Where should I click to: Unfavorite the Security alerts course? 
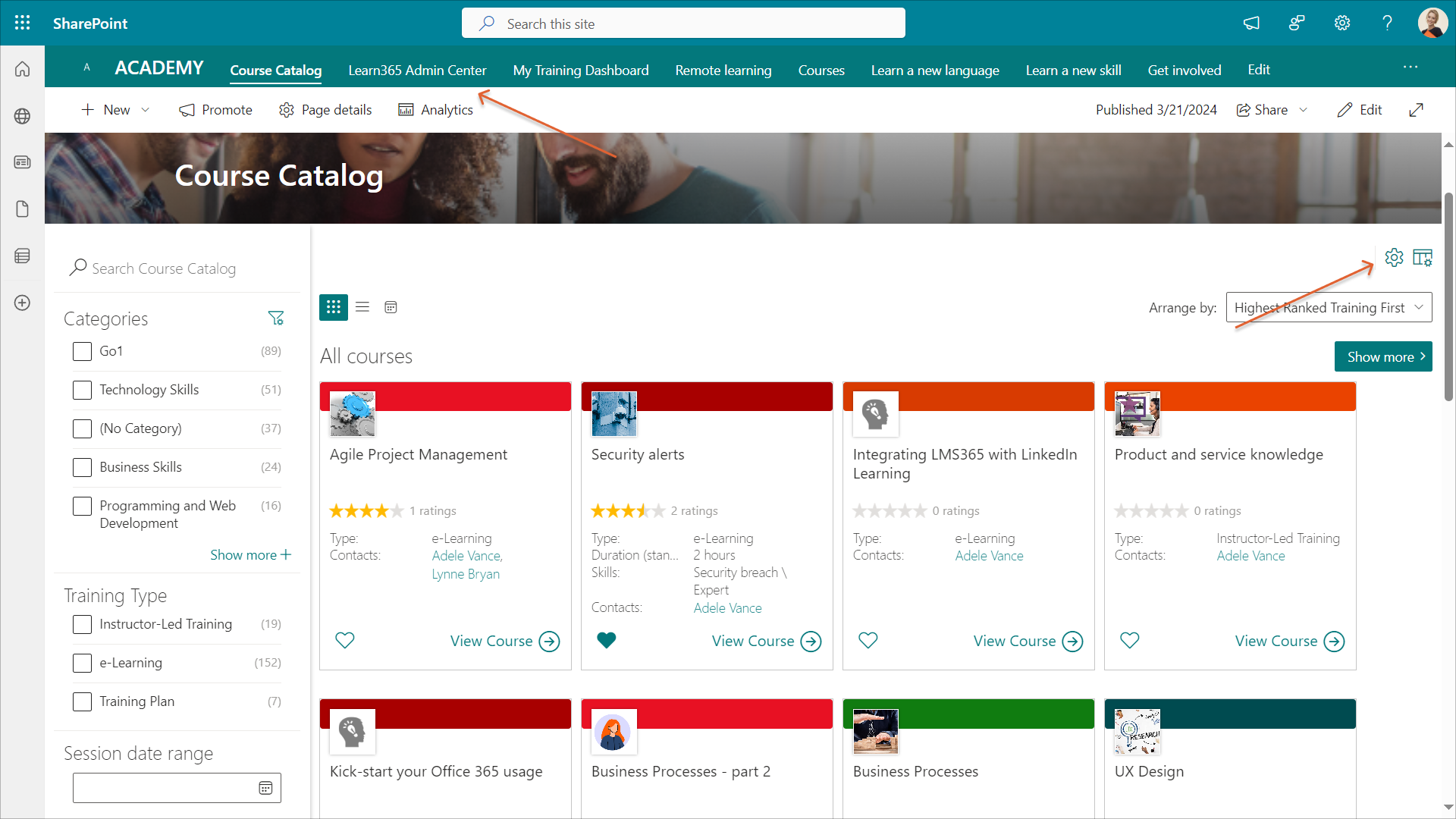(x=607, y=641)
